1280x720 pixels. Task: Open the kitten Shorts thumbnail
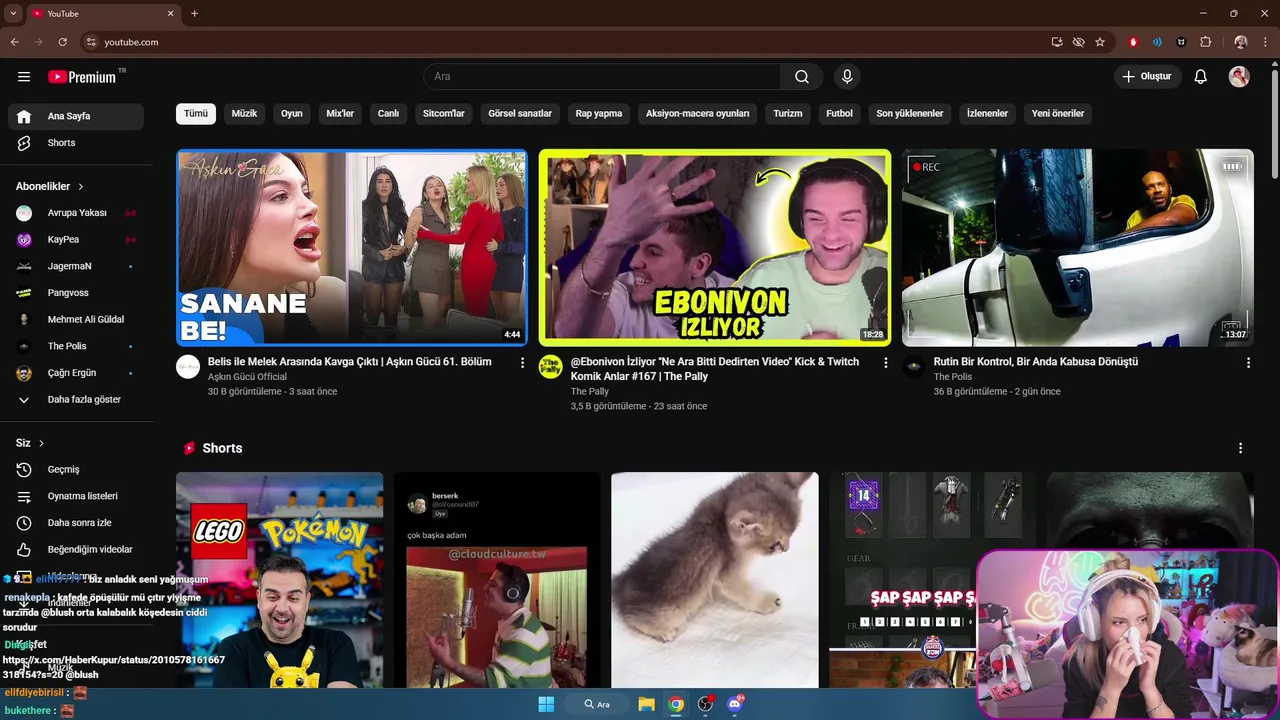point(715,580)
